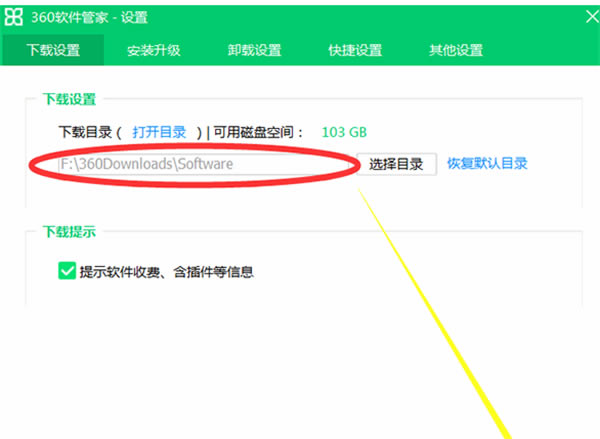
Task: Click the F:\360Downloads\Software path field
Action: coord(204,164)
